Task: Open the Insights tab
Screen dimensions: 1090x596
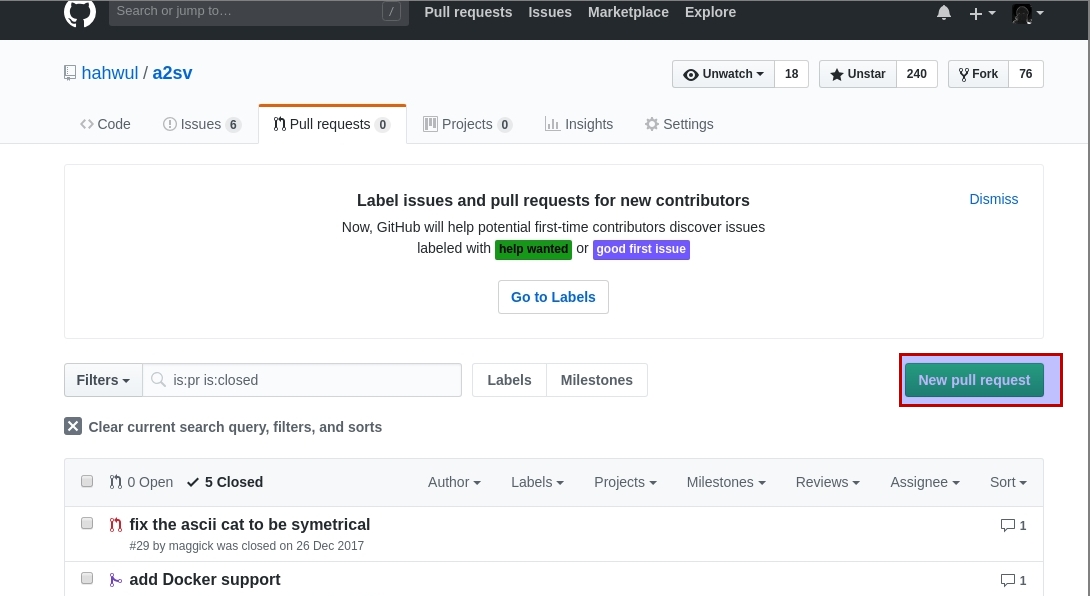Action: tap(579, 124)
